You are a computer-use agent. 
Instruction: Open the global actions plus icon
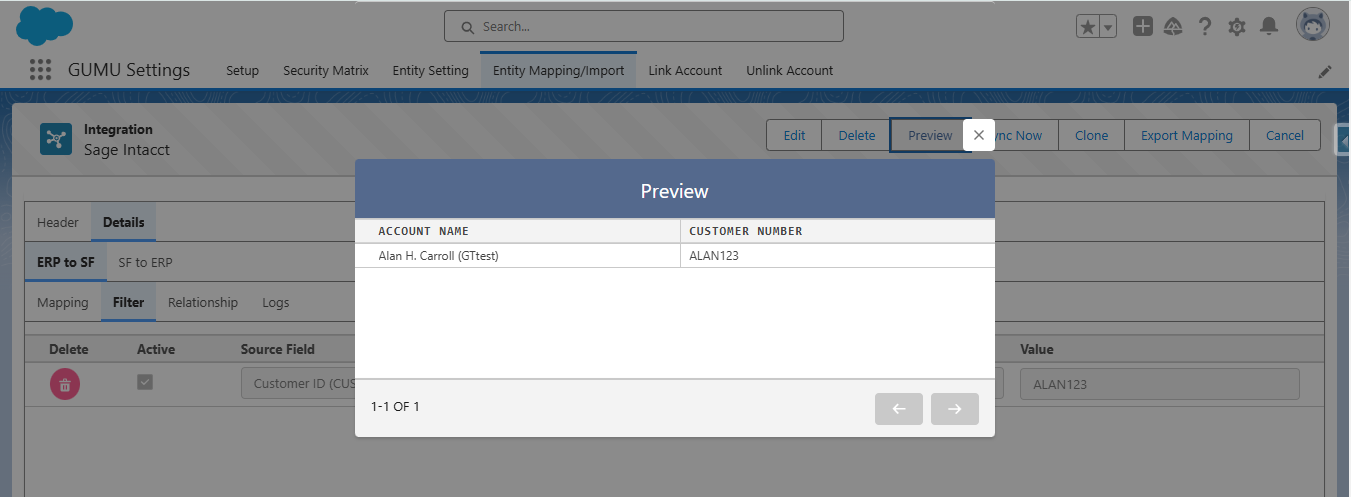1142,27
